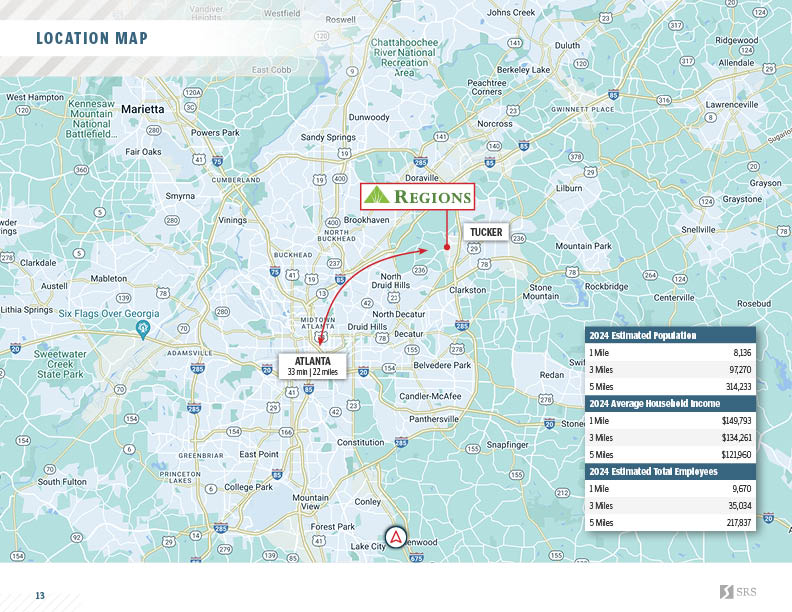The height and width of the screenshot is (612, 792).
Task: Click the Johns Creek label
Action: (x=511, y=12)
